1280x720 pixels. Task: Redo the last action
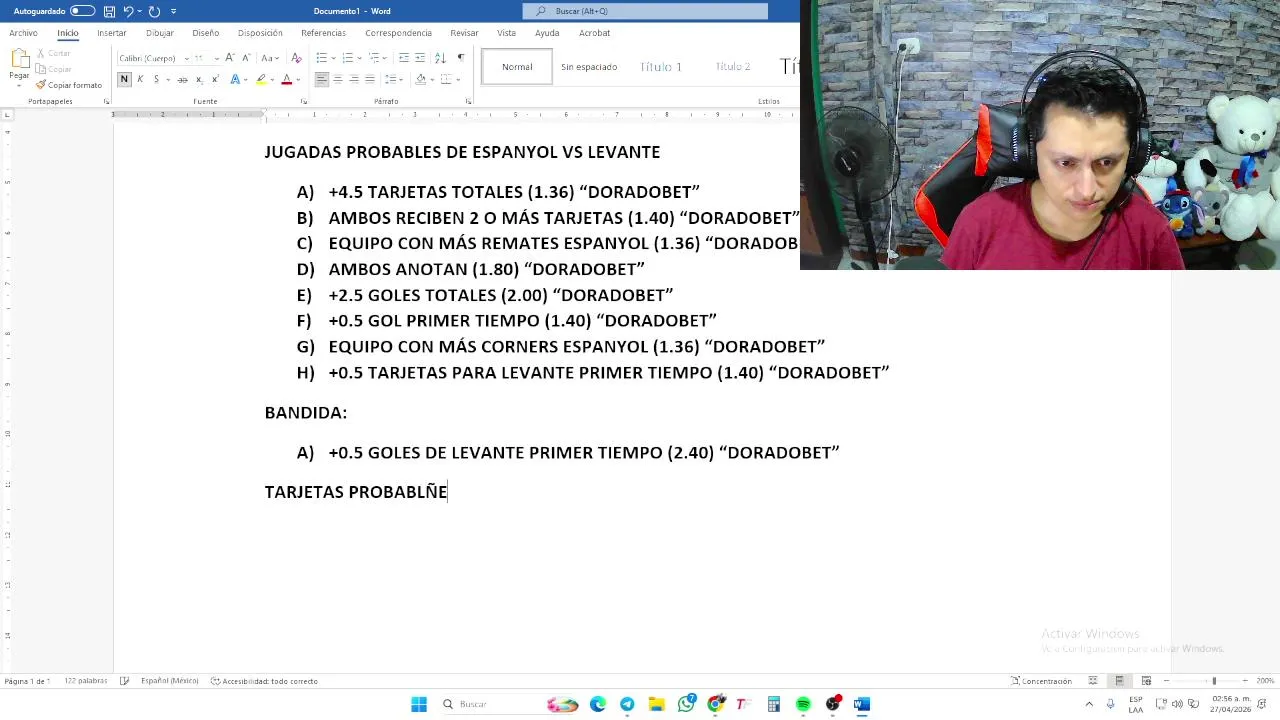click(154, 11)
